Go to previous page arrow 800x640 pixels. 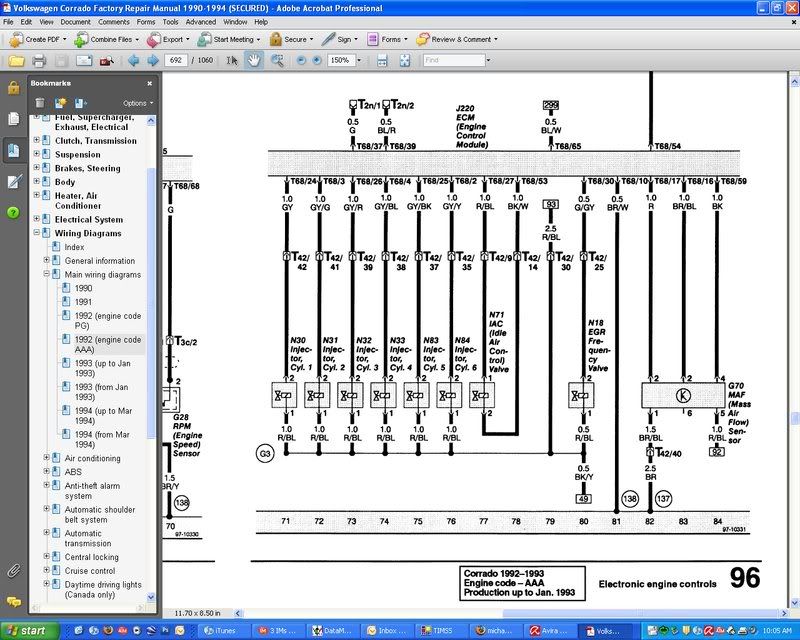[133, 61]
